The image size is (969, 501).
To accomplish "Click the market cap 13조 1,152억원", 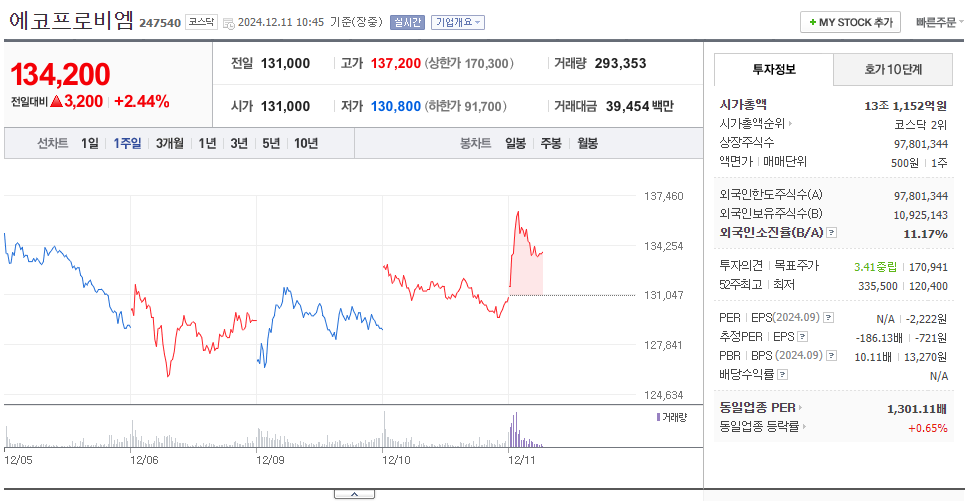I will tap(905, 106).
